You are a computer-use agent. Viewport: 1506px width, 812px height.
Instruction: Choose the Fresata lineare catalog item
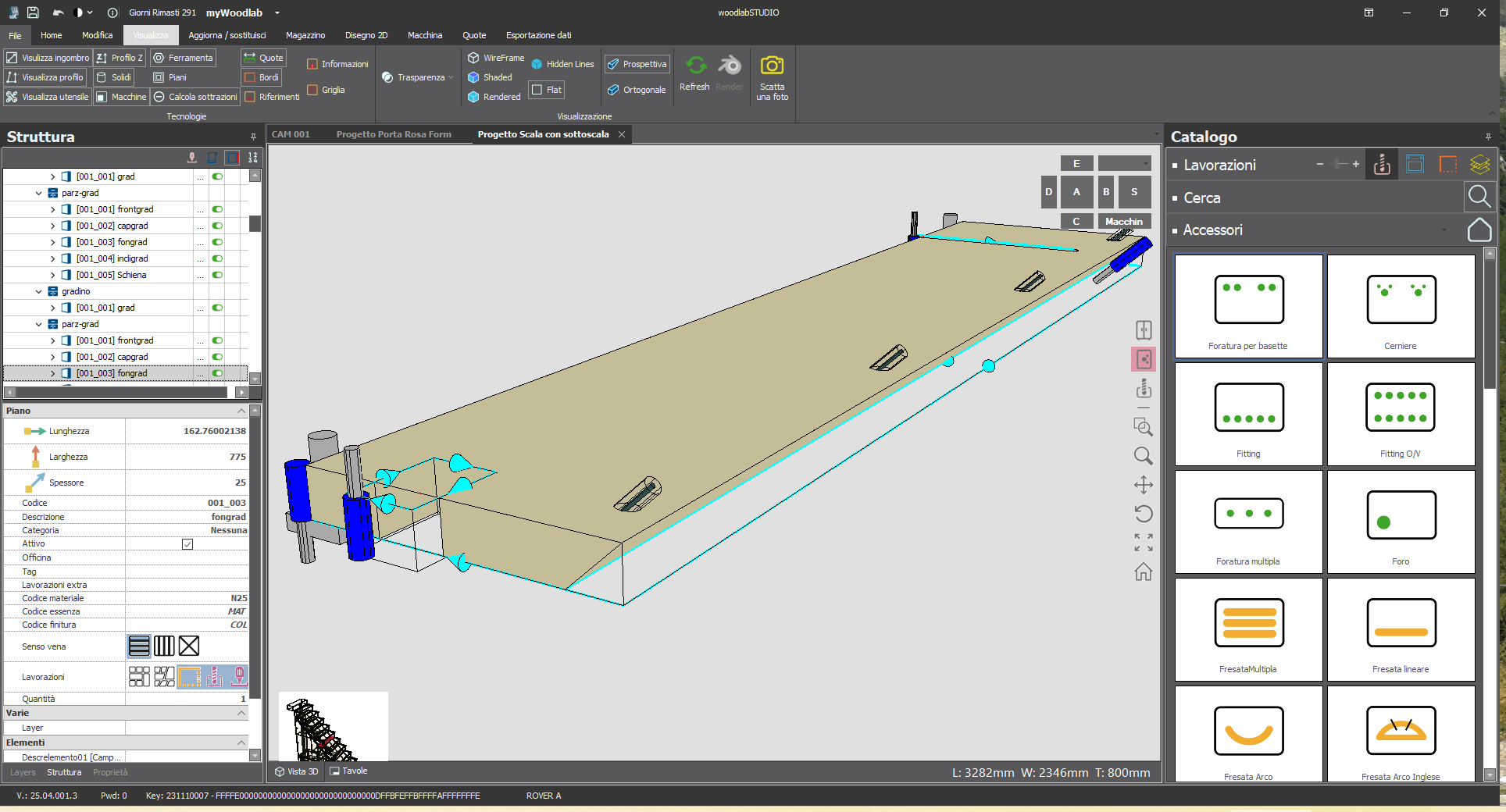click(1401, 629)
